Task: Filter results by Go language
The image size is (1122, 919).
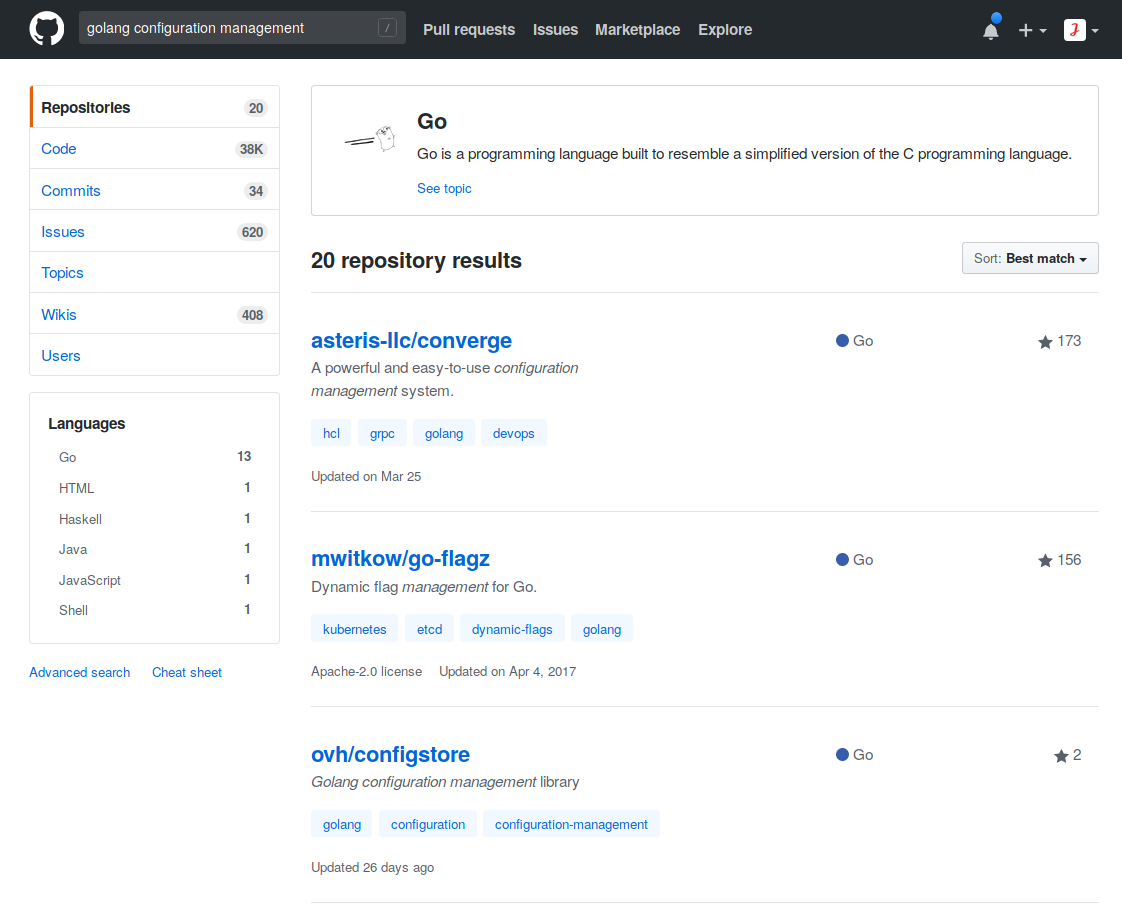Action: click(155, 457)
